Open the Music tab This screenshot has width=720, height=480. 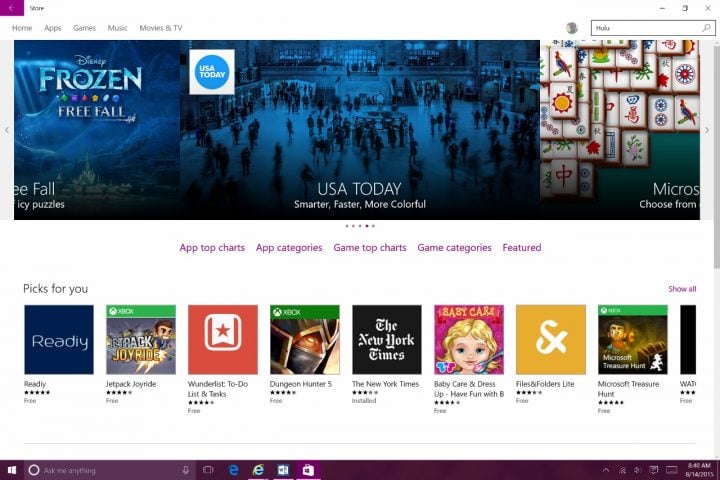[118, 28]
